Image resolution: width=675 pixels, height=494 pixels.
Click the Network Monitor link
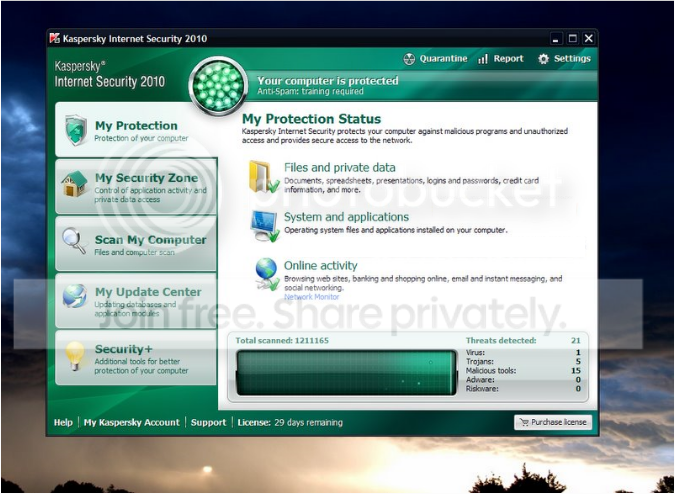tap(311, 296)
